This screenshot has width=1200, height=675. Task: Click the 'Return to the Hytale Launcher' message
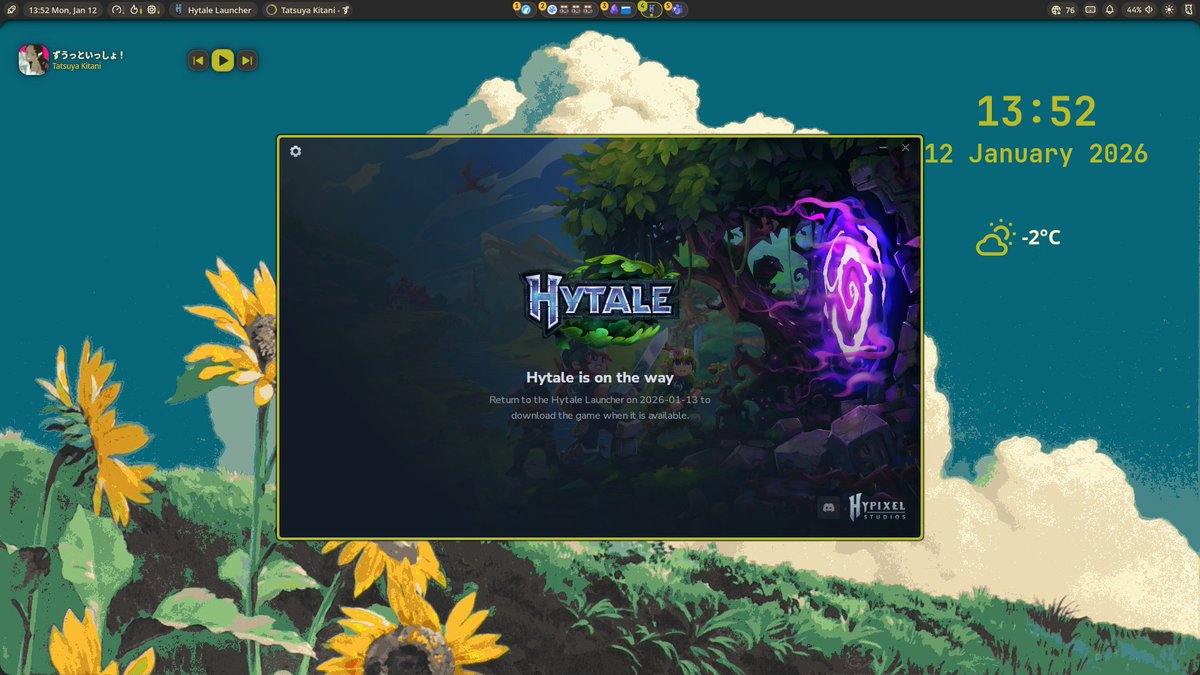(600, 407)
